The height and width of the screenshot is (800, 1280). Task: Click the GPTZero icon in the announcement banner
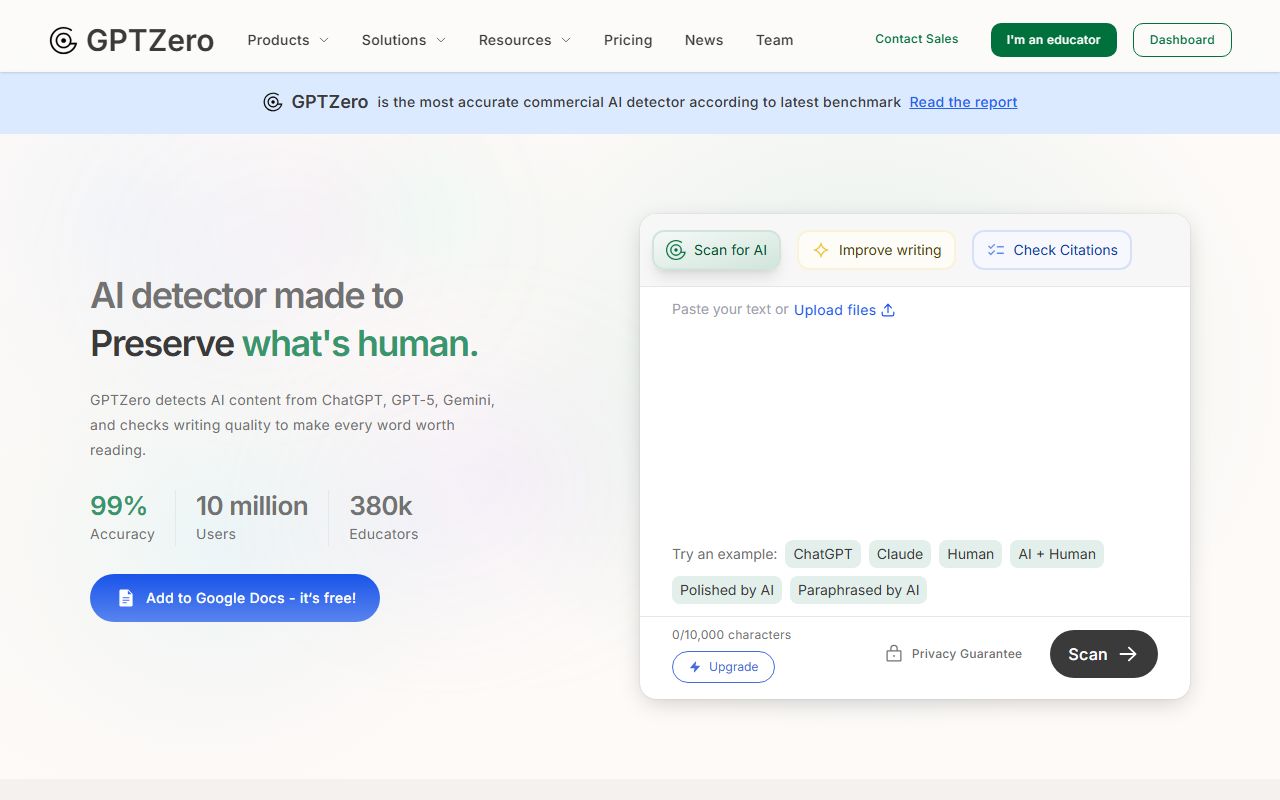click(271, 102)
